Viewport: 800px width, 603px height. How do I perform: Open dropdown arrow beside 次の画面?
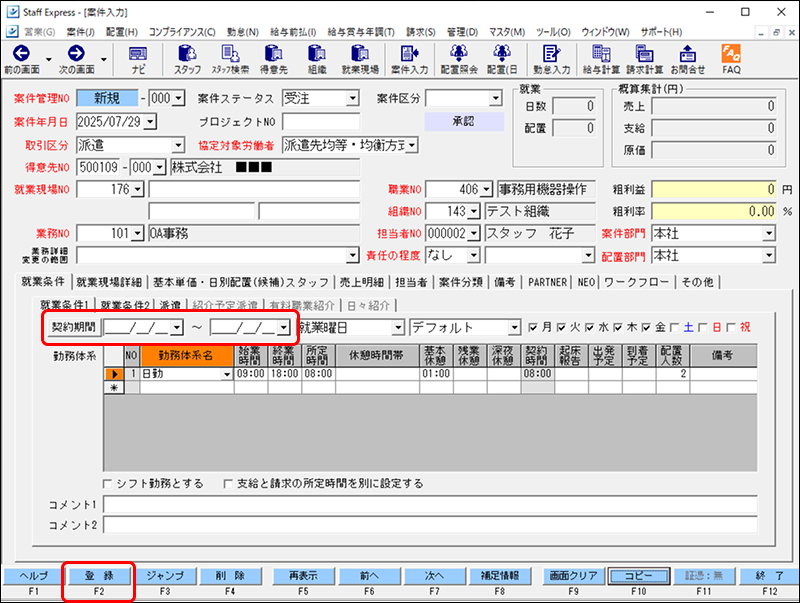(104, 59)
